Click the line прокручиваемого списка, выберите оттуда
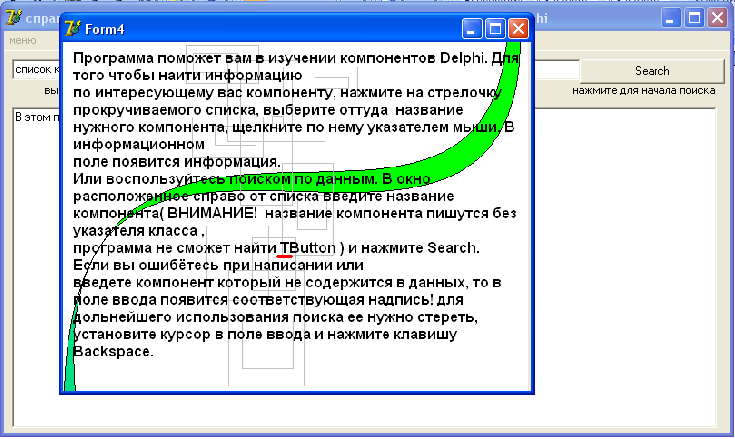735x439 pixels. click(268, 110)
